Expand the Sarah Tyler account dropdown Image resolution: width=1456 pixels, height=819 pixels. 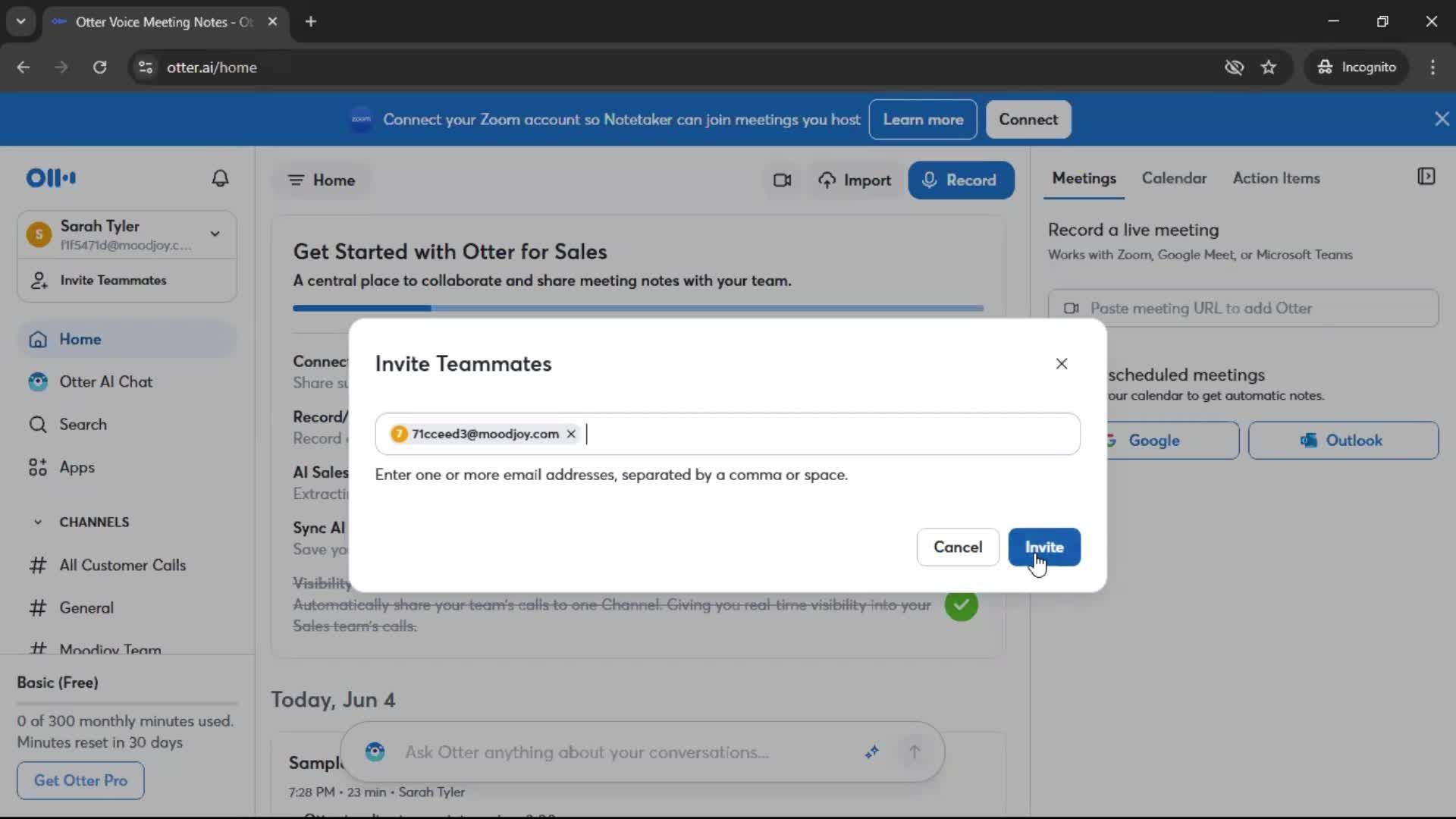215,234
